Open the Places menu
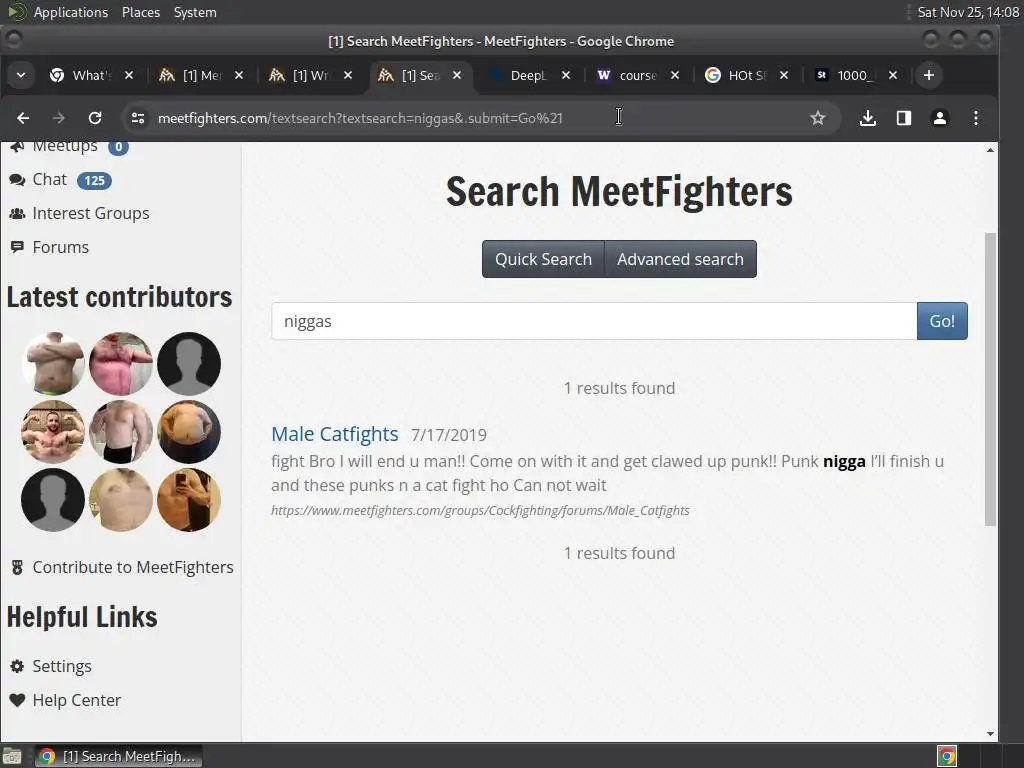The width and height of the screenshot is (1024, 768). [141, 12]
